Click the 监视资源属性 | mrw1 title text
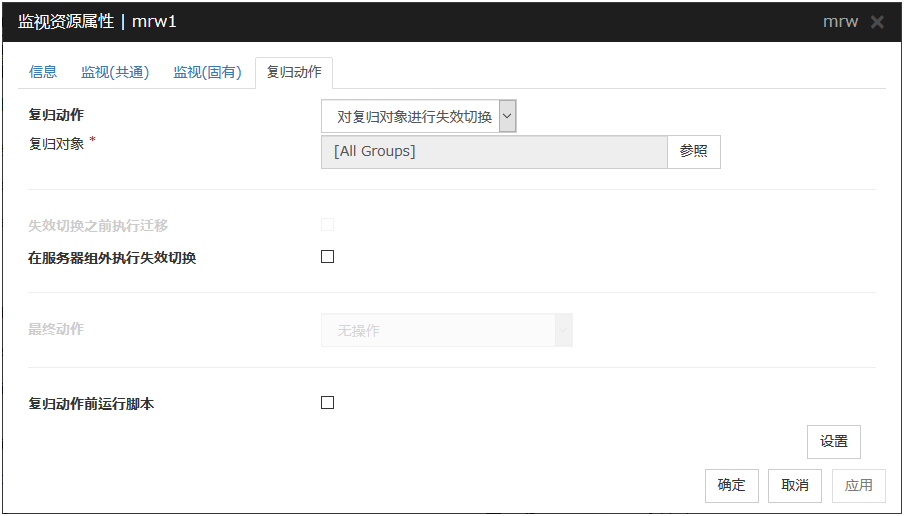 [97, 22]
